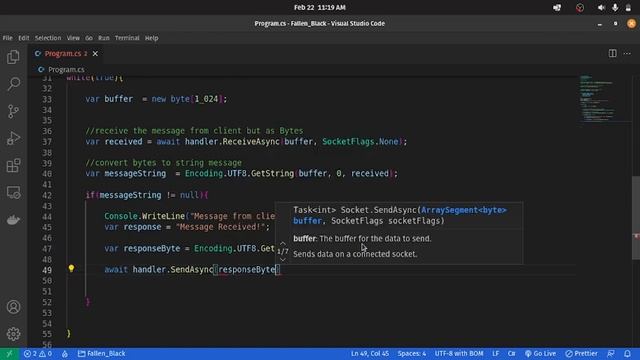Start Go Live server
The height and width of the screenshot is (360, 640).
(x=540, y=353)
